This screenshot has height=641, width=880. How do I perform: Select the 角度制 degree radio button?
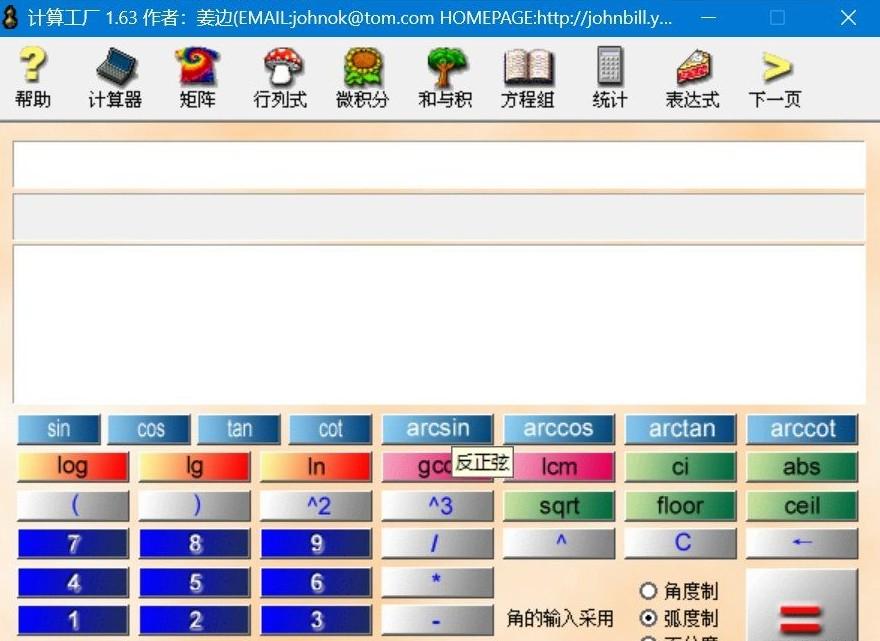point(649,591)
